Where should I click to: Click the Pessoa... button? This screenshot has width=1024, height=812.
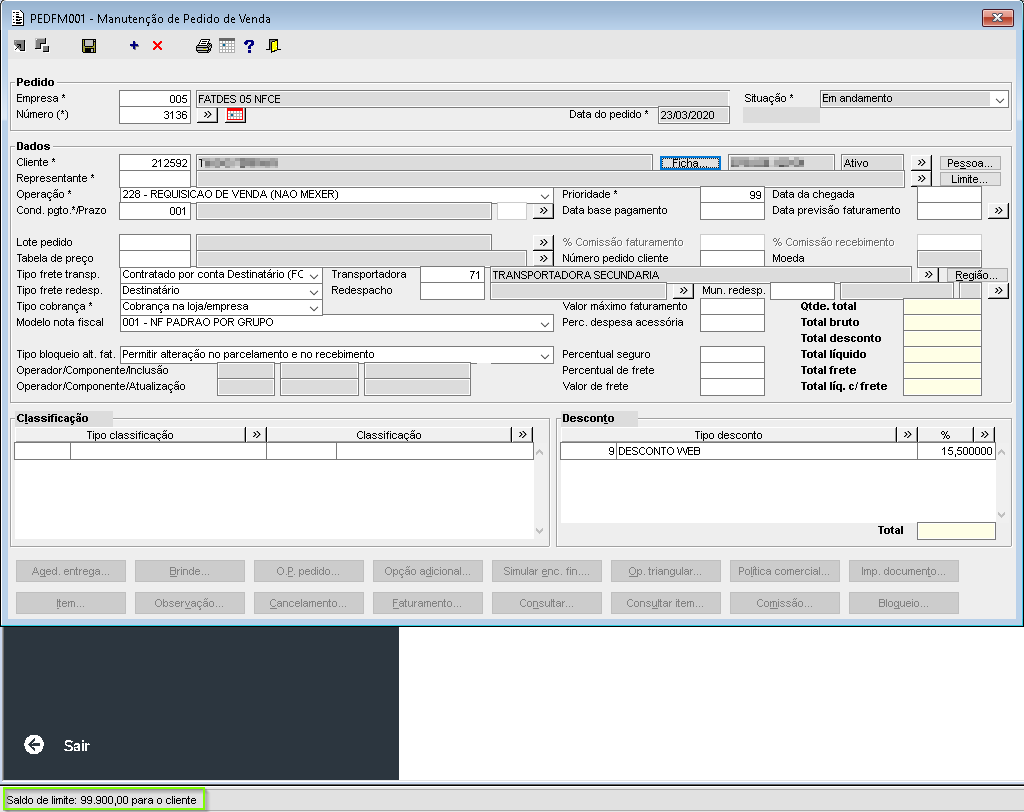tap(970, 163)
